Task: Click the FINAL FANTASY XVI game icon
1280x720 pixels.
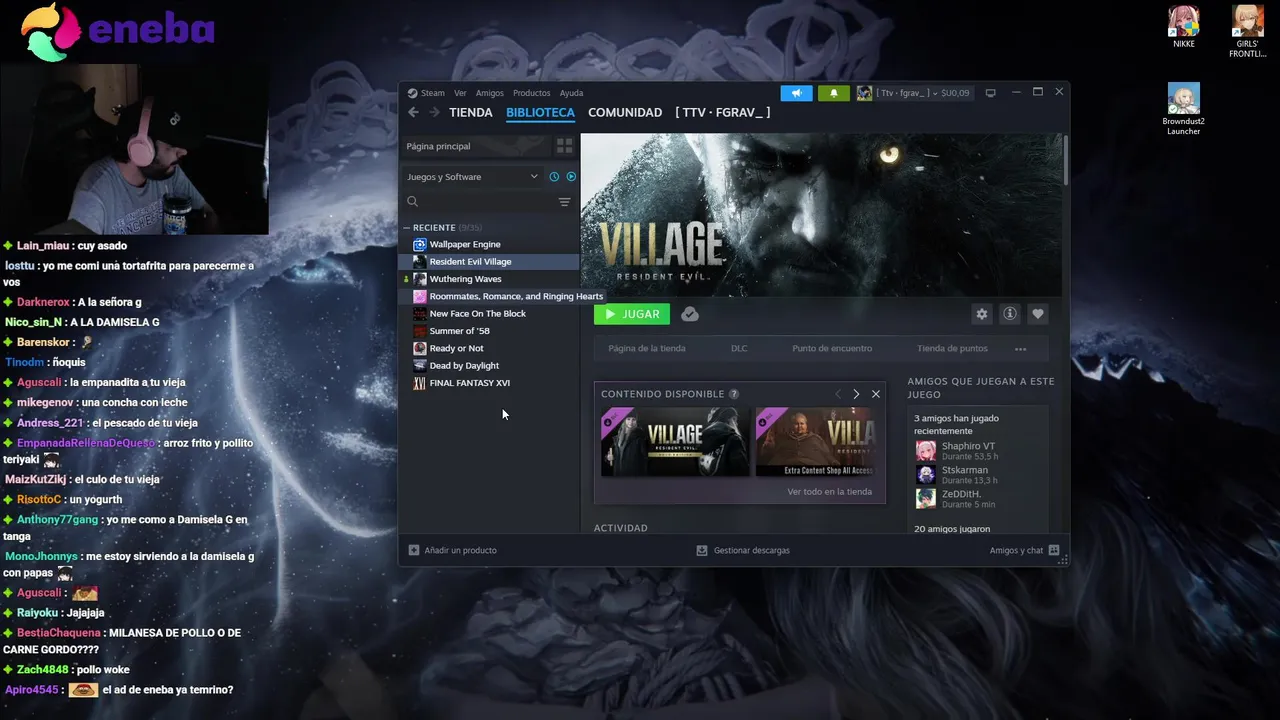Action: [420, 383]
